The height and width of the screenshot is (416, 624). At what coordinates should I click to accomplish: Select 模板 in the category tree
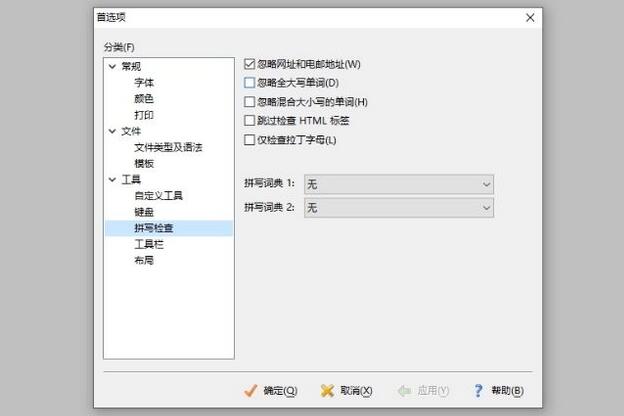point(144,163)
